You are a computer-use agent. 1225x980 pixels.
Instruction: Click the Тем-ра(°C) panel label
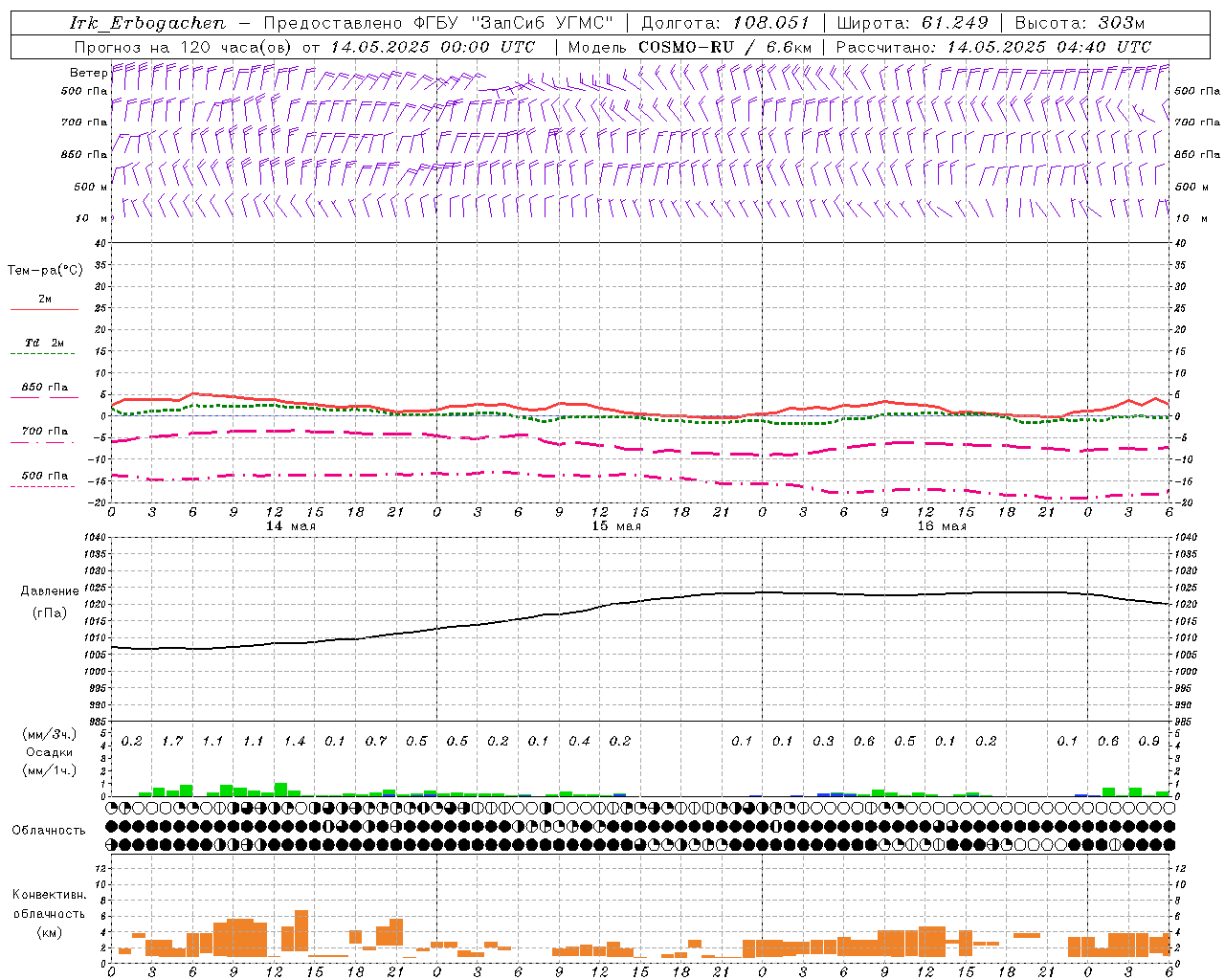click(x=45, y=271)
